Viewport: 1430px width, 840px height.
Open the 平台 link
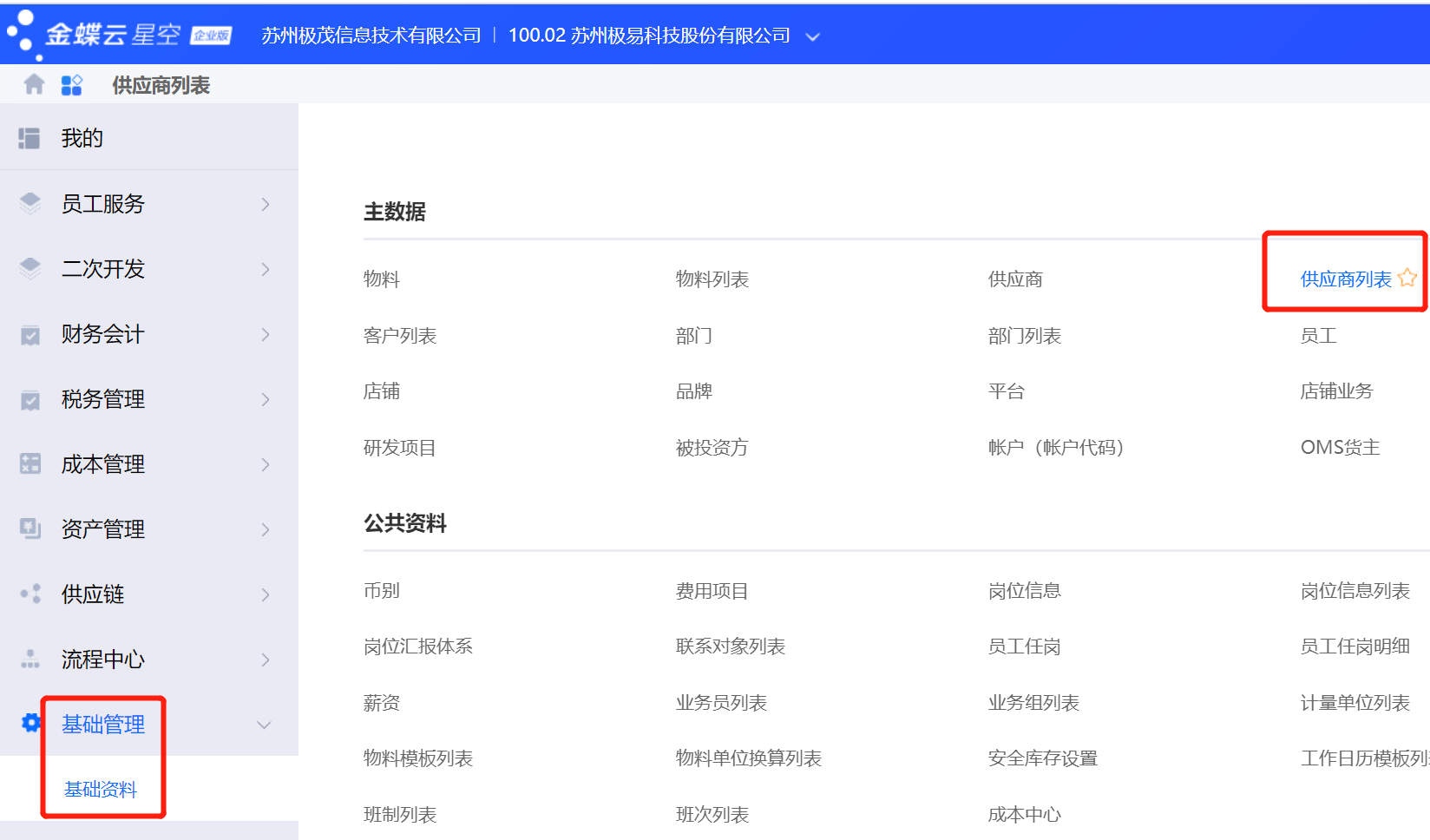click(1007, 391)
